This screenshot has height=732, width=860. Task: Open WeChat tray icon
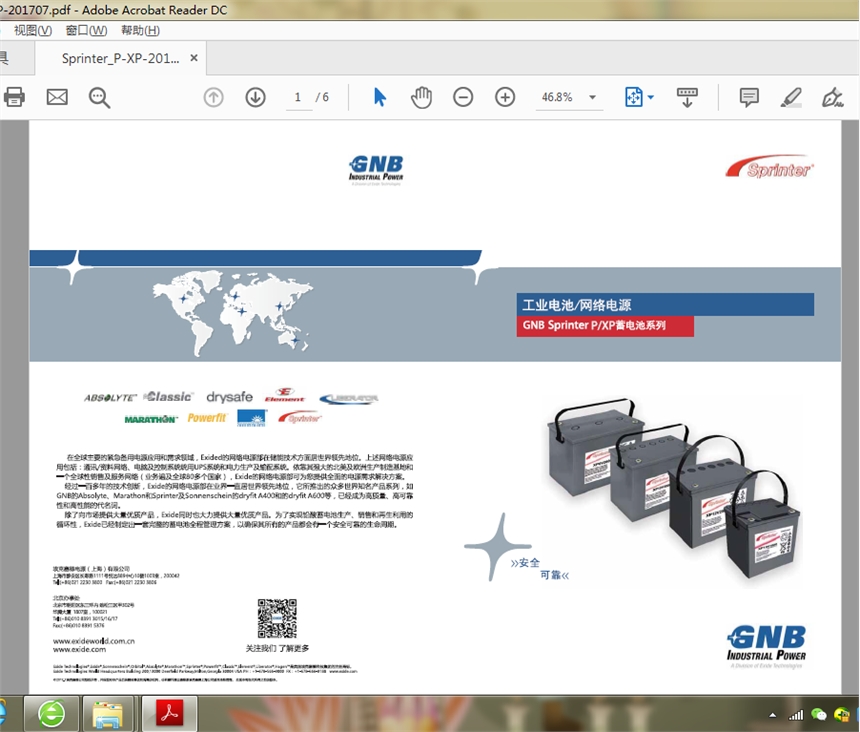pos(819,714)
